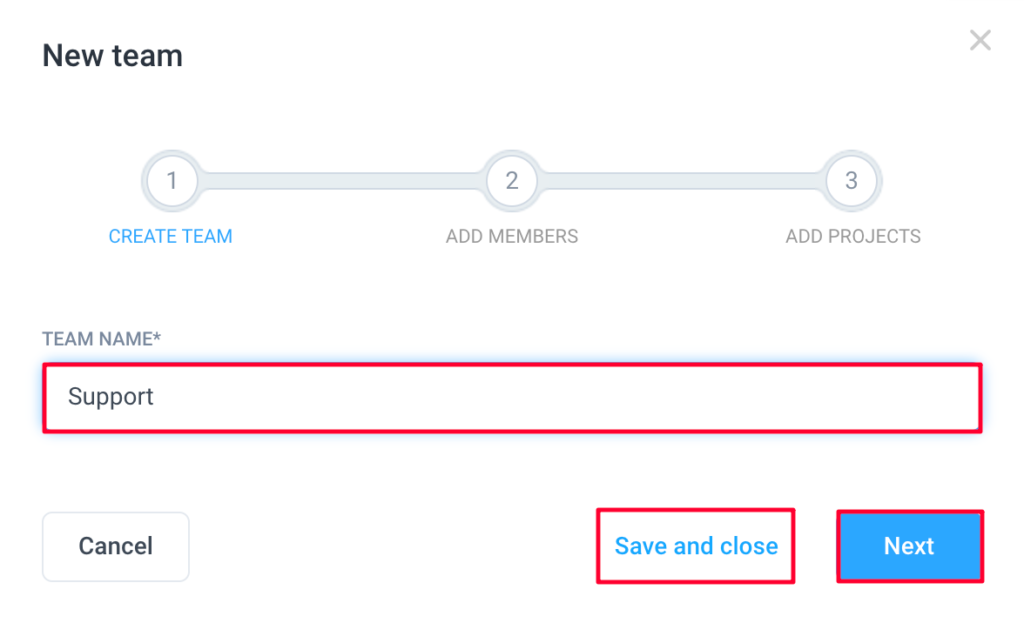Jump to step 2 circle

512,181
